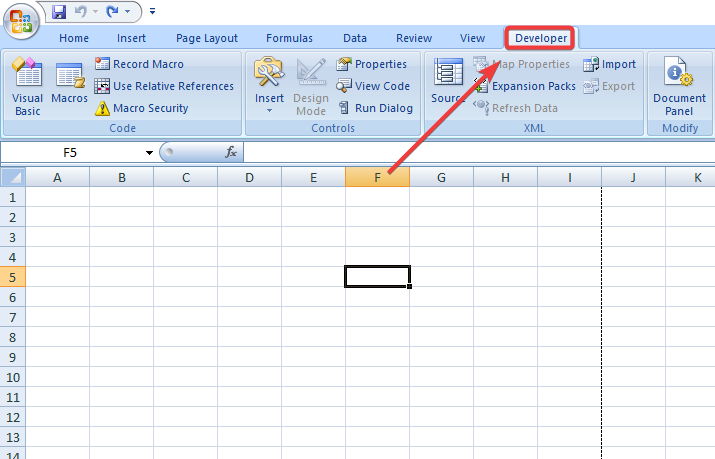Click the Save icon in Quick Access Toolbar

59,11
